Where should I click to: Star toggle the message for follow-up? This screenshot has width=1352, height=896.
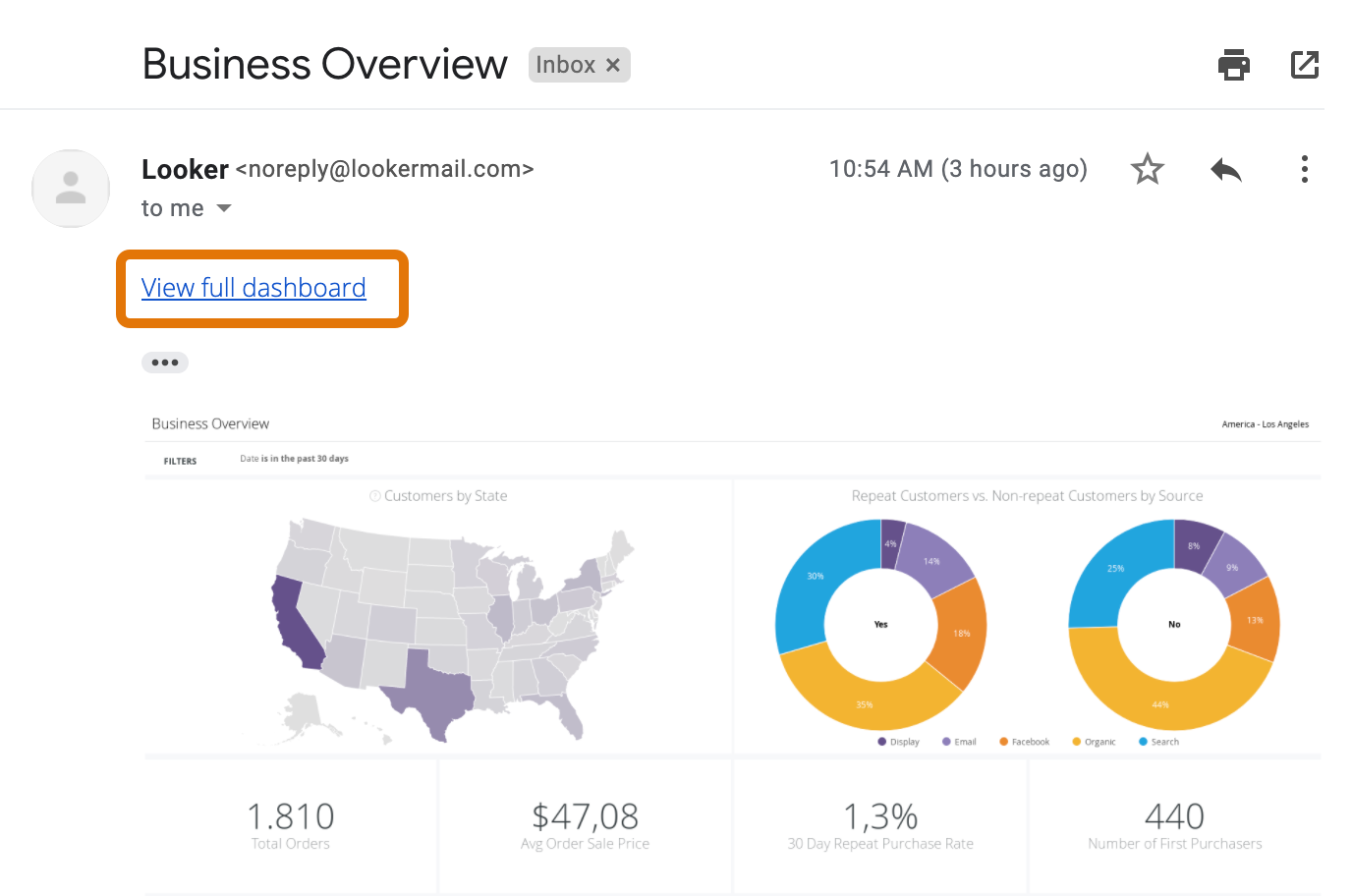point(1147,168)
